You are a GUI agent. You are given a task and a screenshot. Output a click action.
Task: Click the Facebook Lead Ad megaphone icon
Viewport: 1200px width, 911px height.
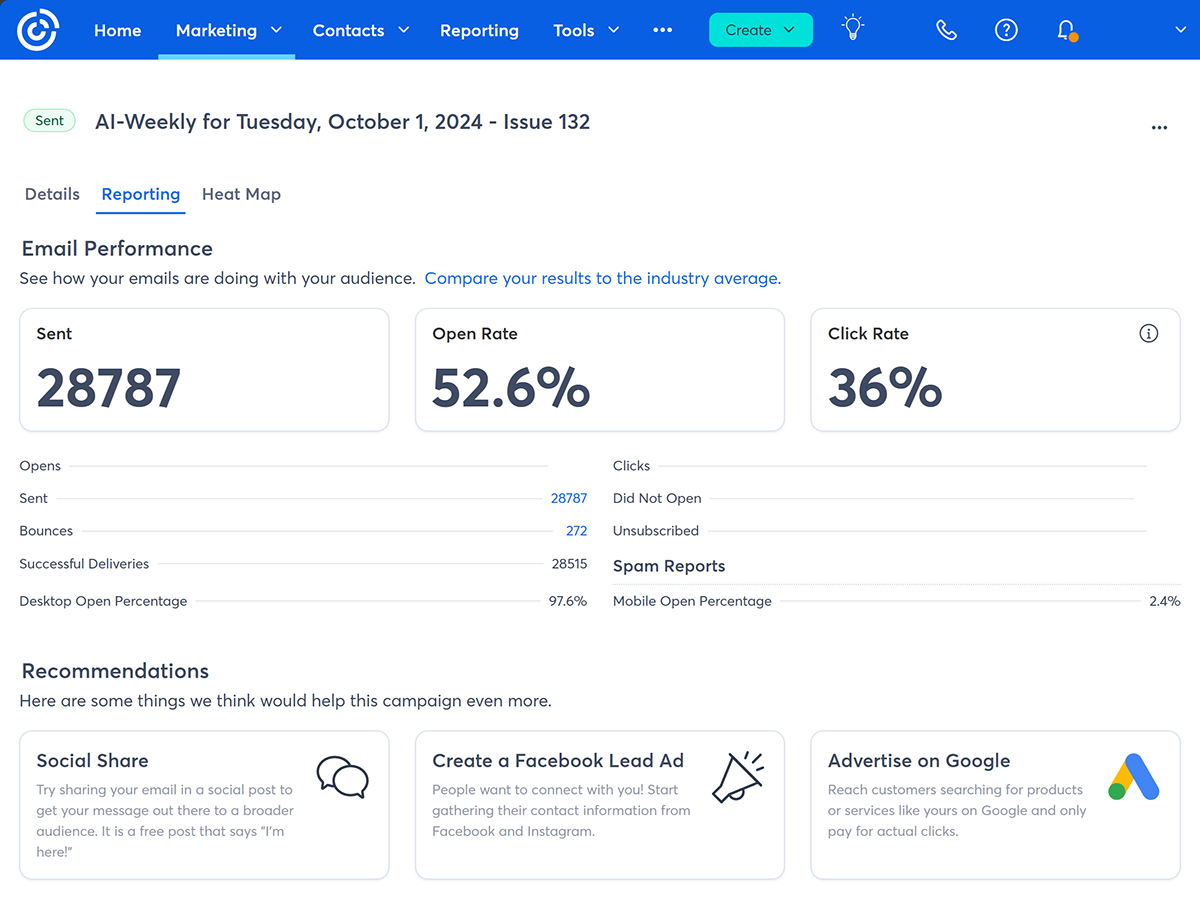tap(738, 778)
